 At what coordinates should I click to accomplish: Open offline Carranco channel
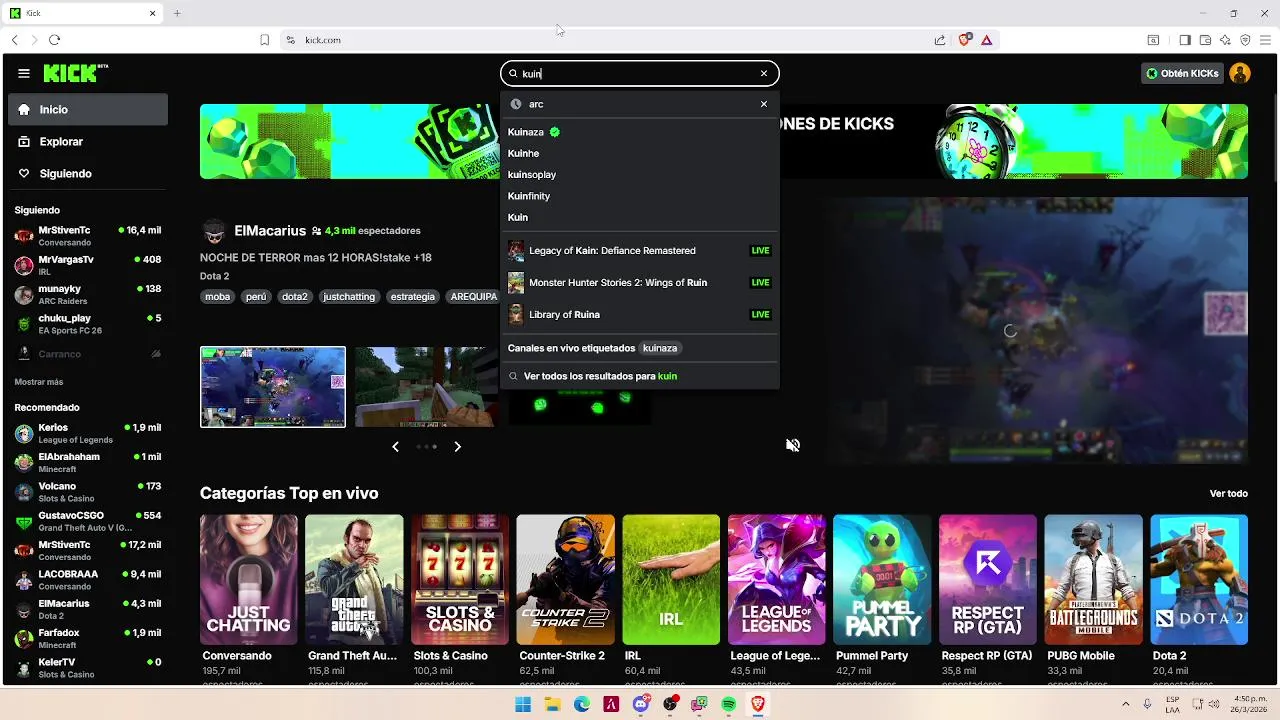coord(88,354)
